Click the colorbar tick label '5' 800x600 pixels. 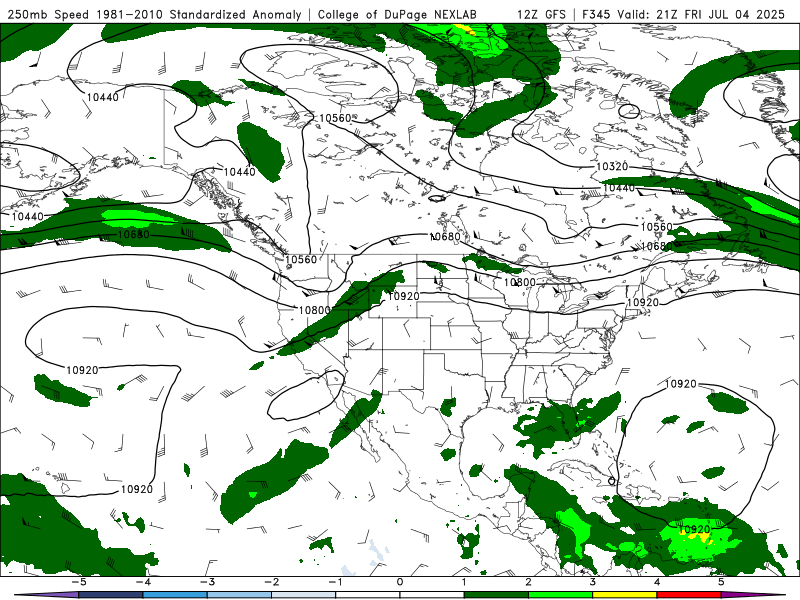coord(721,582)
